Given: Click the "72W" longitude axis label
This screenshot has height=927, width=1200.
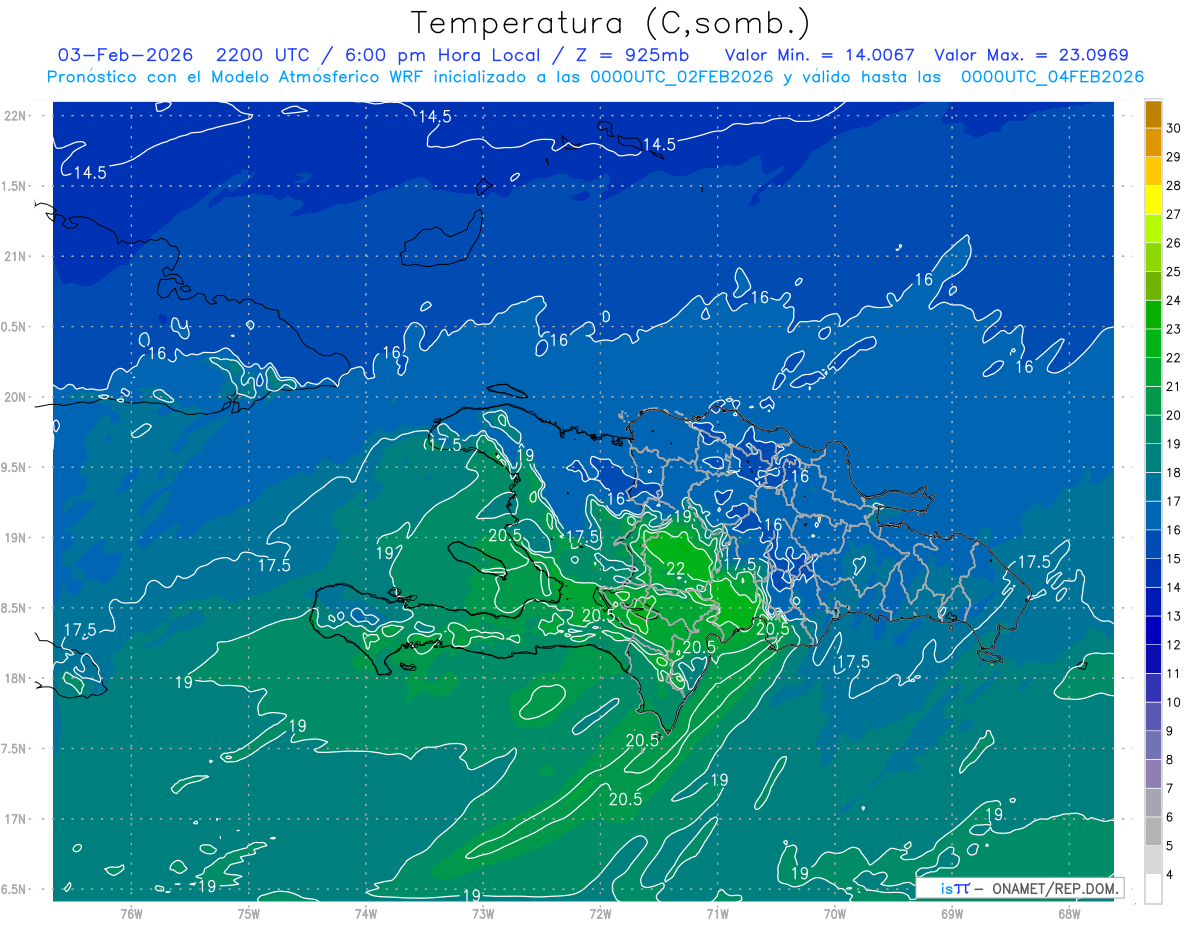Looking at the screenshot, I should pyautogui.click(x=600, y=912).
